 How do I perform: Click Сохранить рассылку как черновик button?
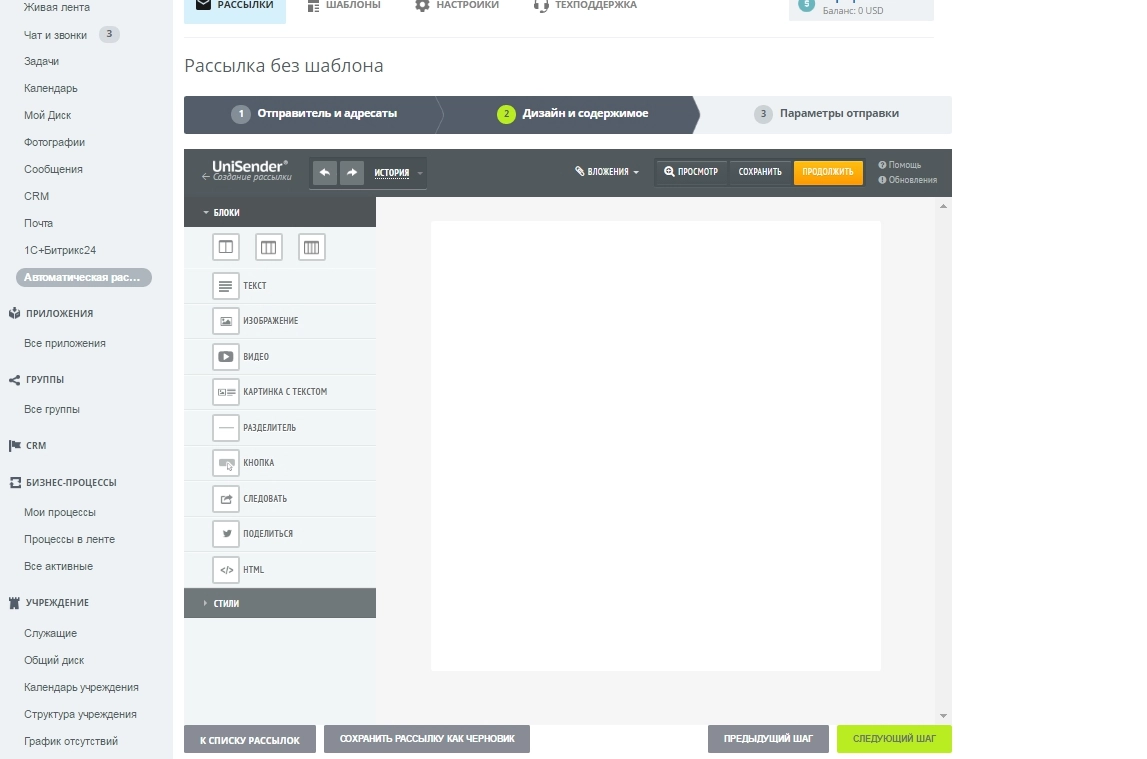coord(427,739)
